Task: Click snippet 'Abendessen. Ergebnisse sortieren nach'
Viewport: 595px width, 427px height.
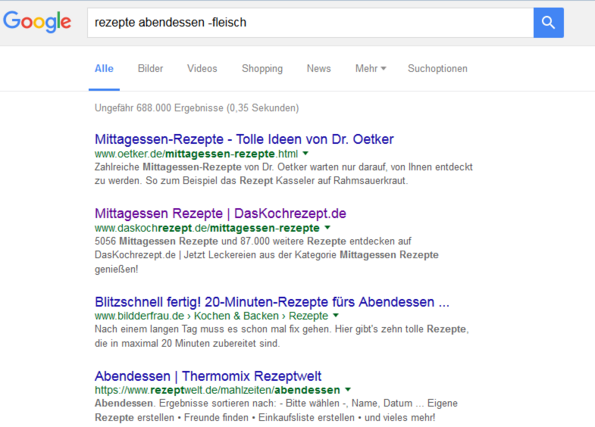Action: (x=276, y=410)
